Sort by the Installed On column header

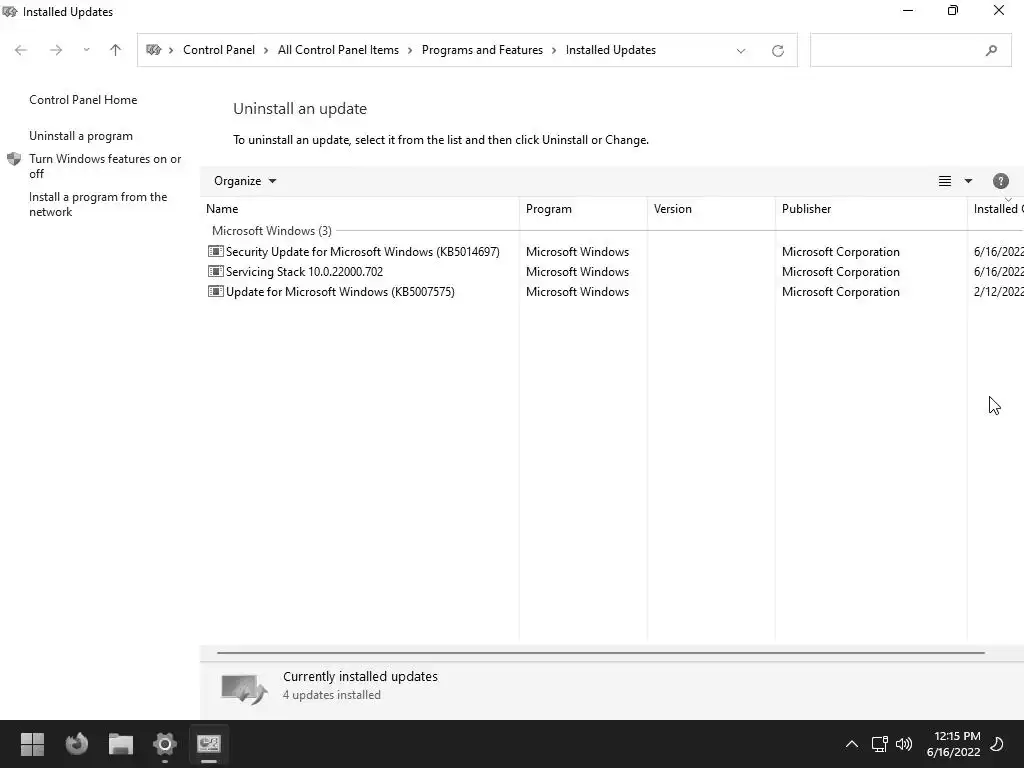point(998,209)
